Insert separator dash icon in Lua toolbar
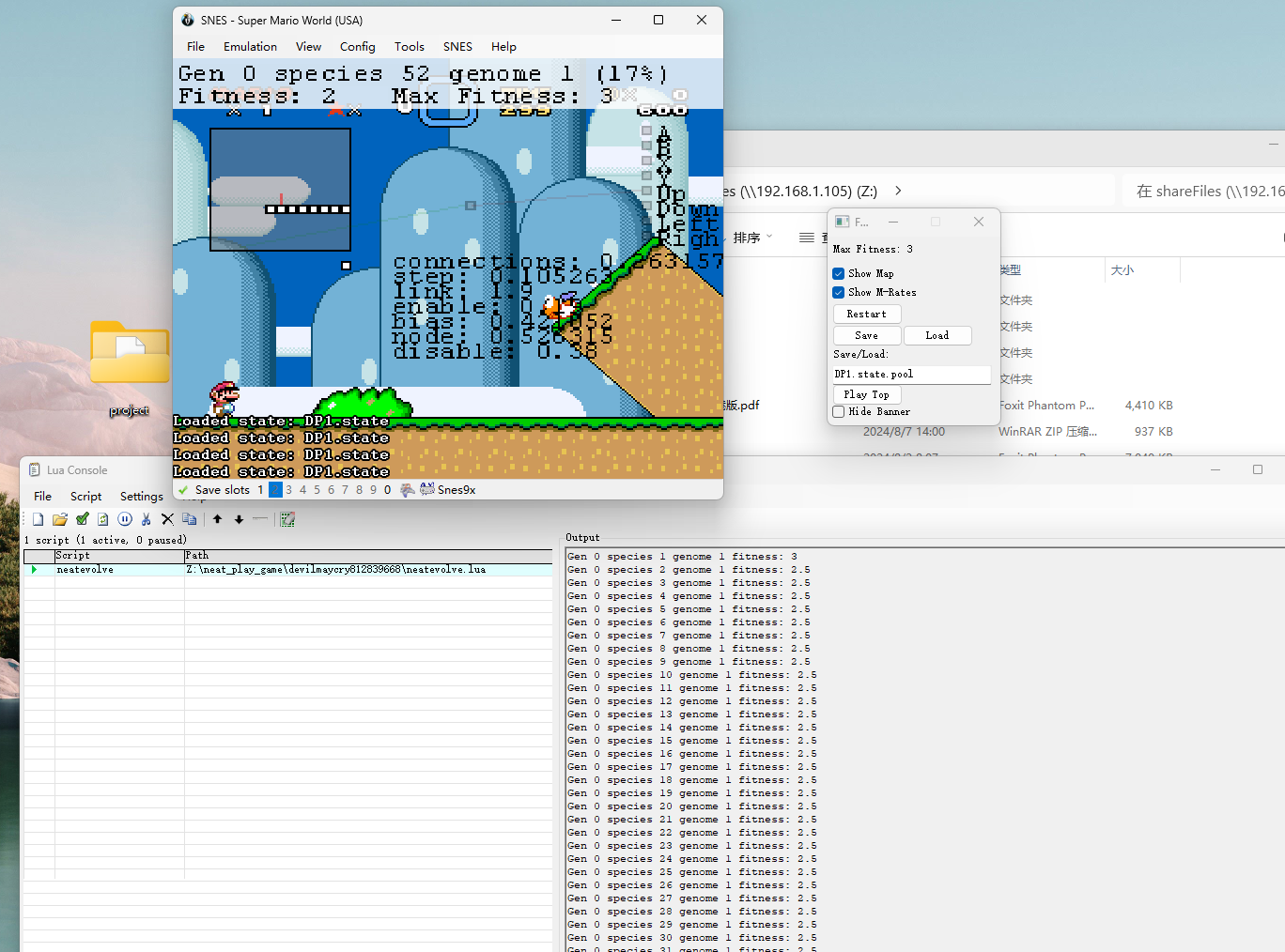This screenshot has height=952, width=1285. pos(260,519)
